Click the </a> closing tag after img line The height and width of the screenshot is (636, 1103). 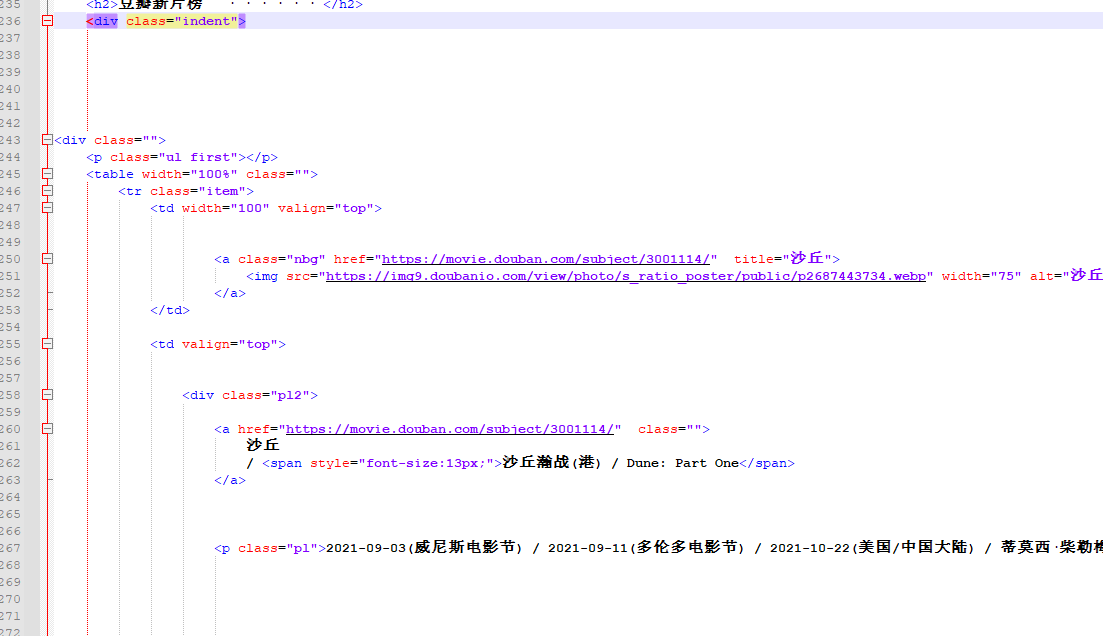[x=230, y=293]
